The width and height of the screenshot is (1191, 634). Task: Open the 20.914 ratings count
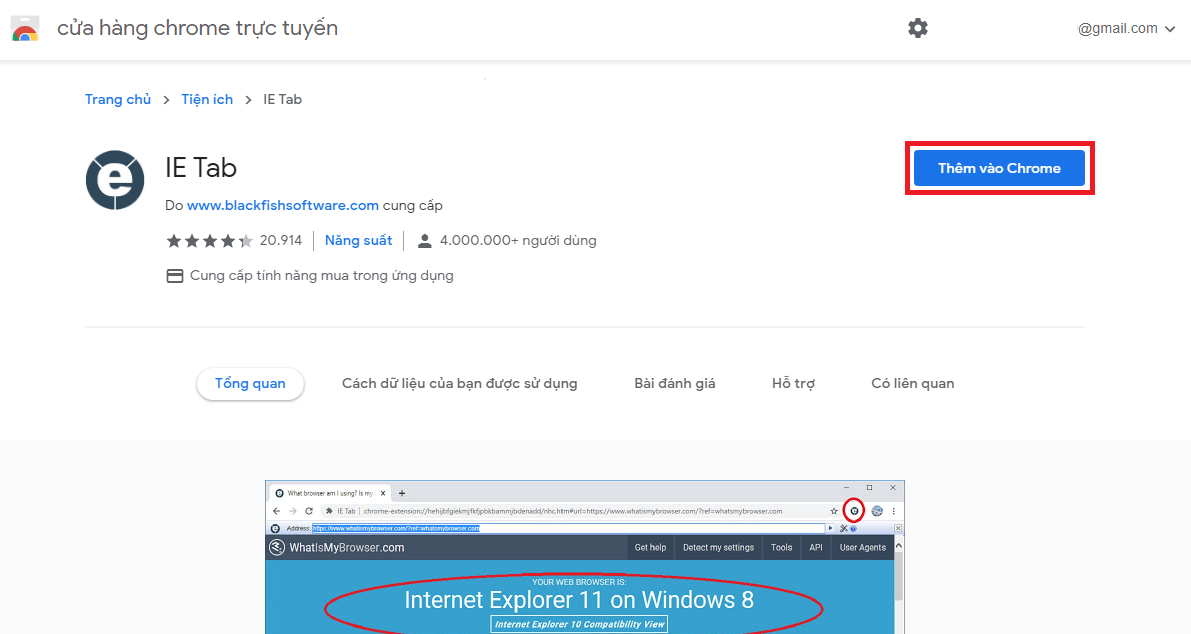[x=281, y=241]
